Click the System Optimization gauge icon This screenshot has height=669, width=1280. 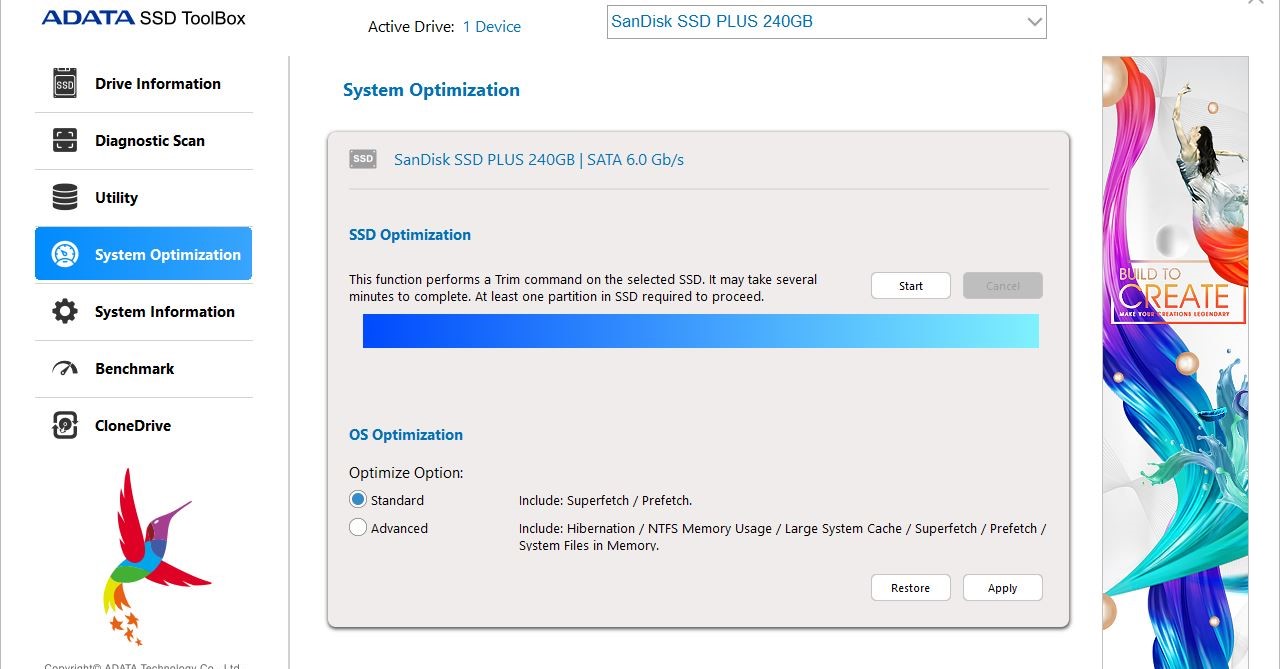tap(65, 255)
